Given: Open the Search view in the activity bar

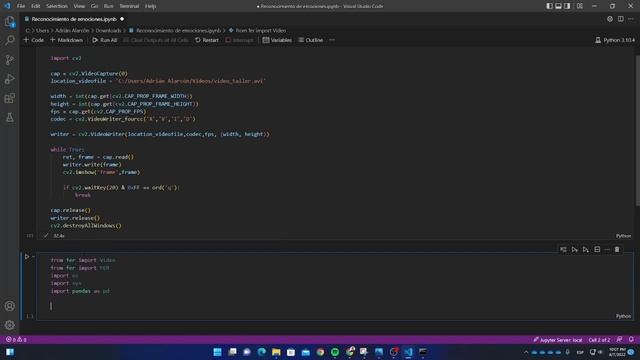Looking at the screenshot, I should [9, 40].
